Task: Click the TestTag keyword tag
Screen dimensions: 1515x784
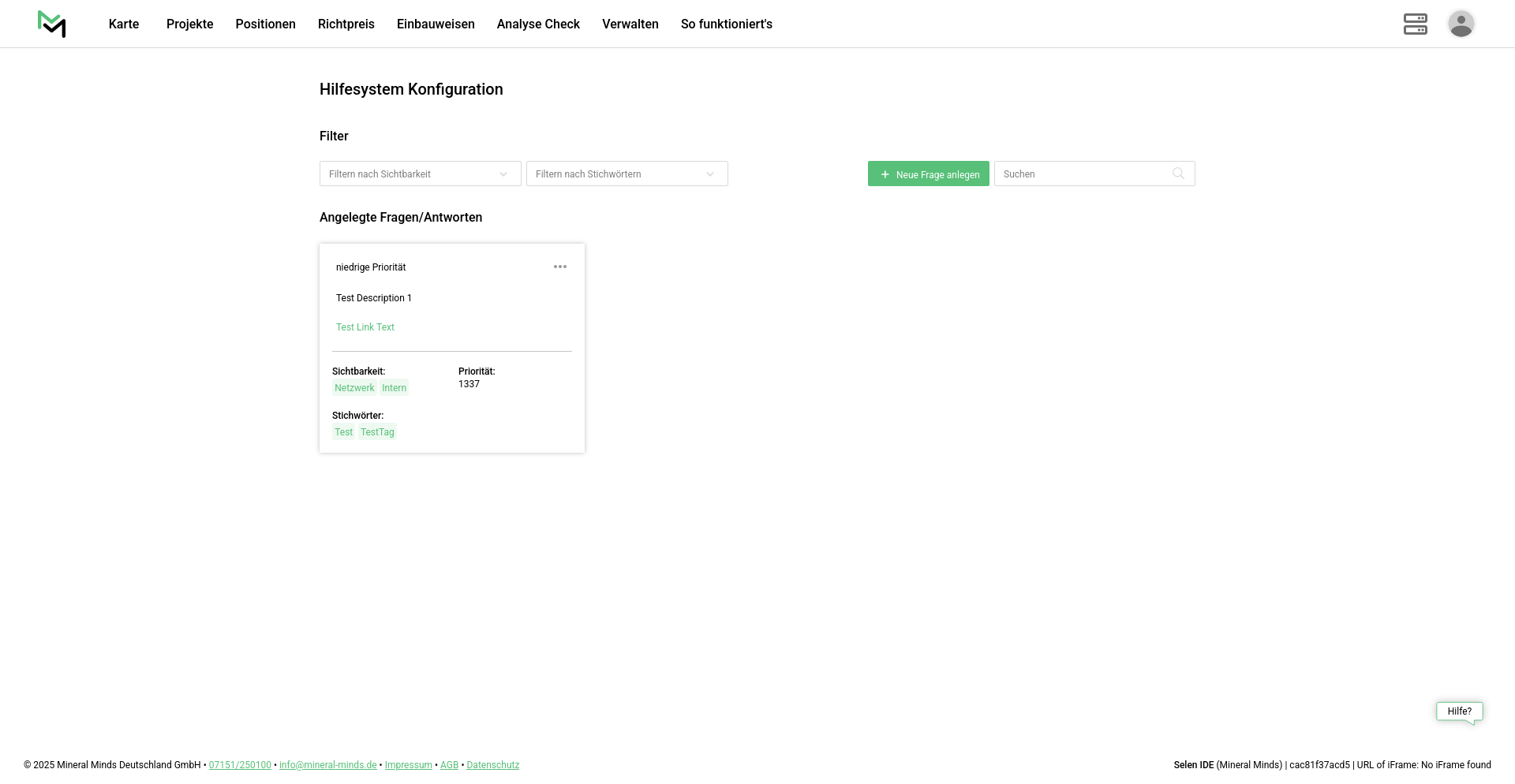Action: [377, 432]
